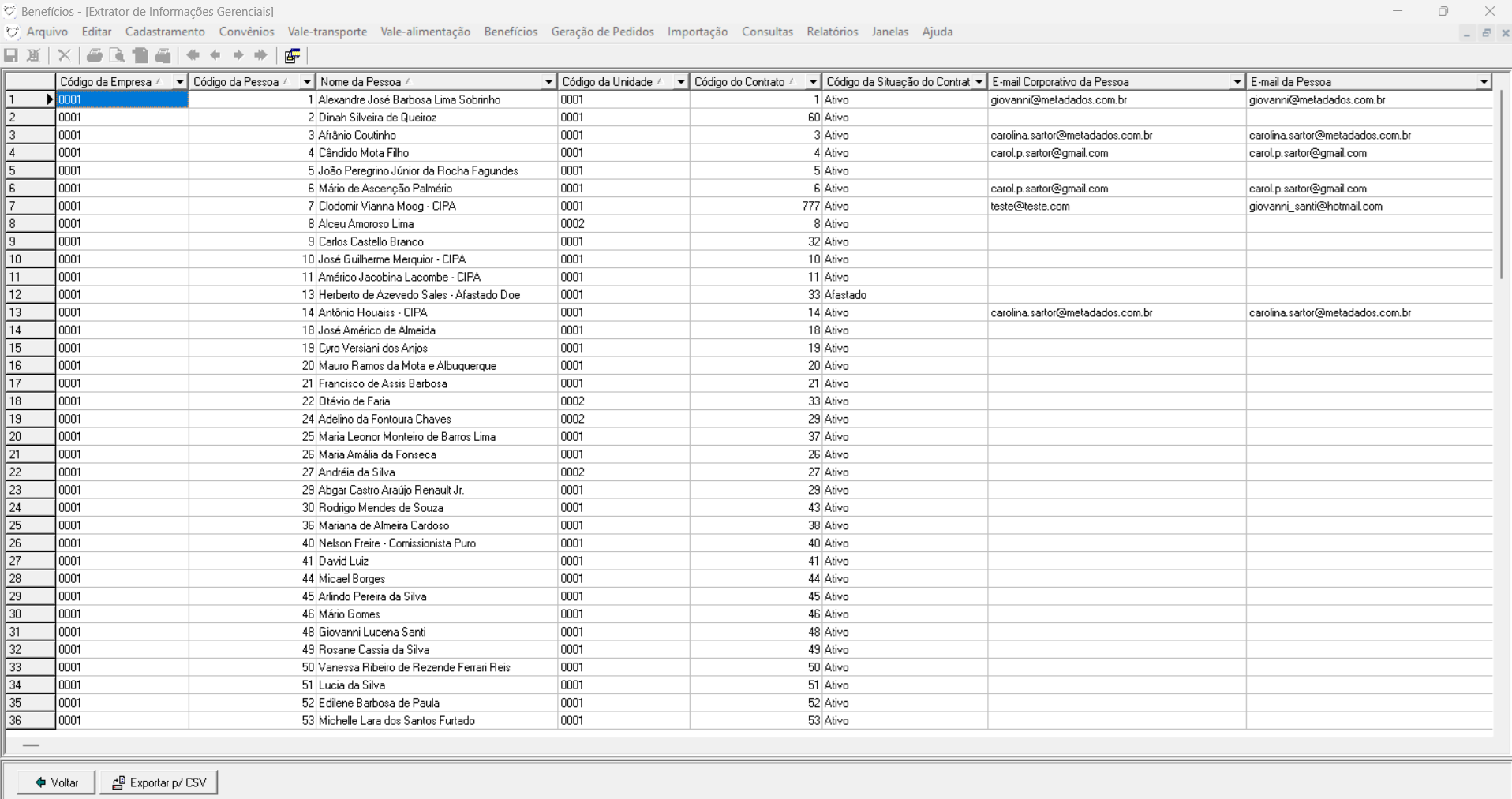Click the second printer toolbar icon

point(163,55)
